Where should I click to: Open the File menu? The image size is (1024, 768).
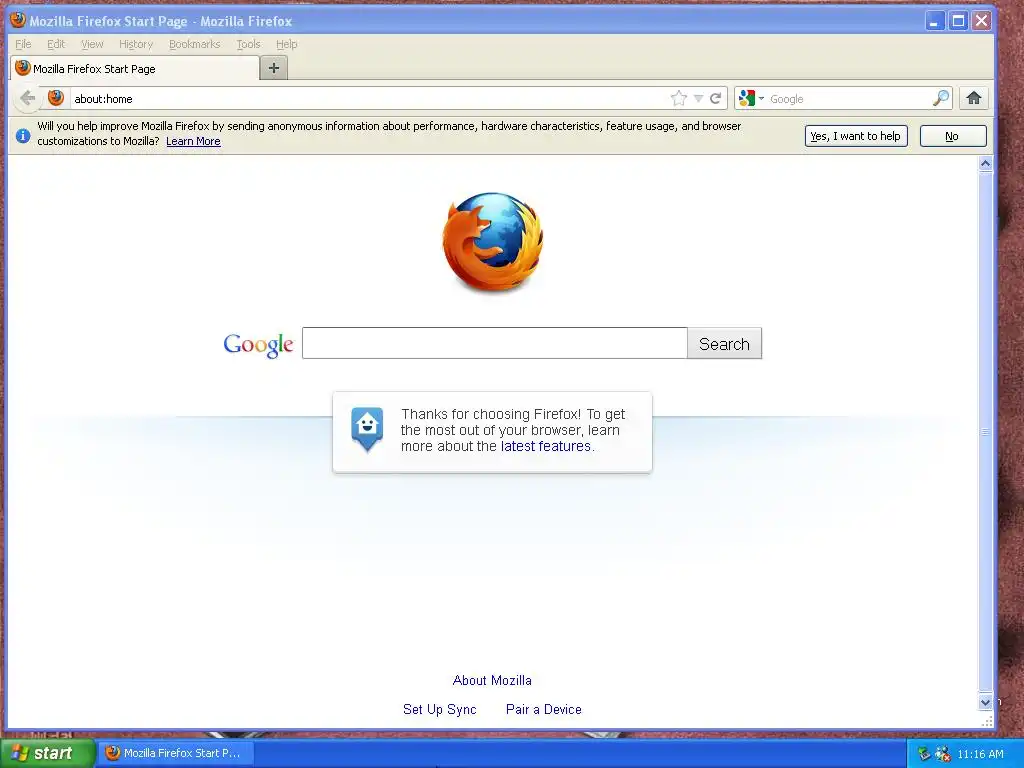coord(23,44)
